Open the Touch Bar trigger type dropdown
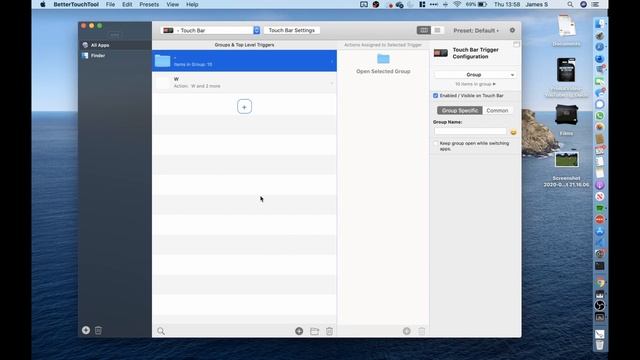This screenshot has width=640, height=360. coord(211,31)
